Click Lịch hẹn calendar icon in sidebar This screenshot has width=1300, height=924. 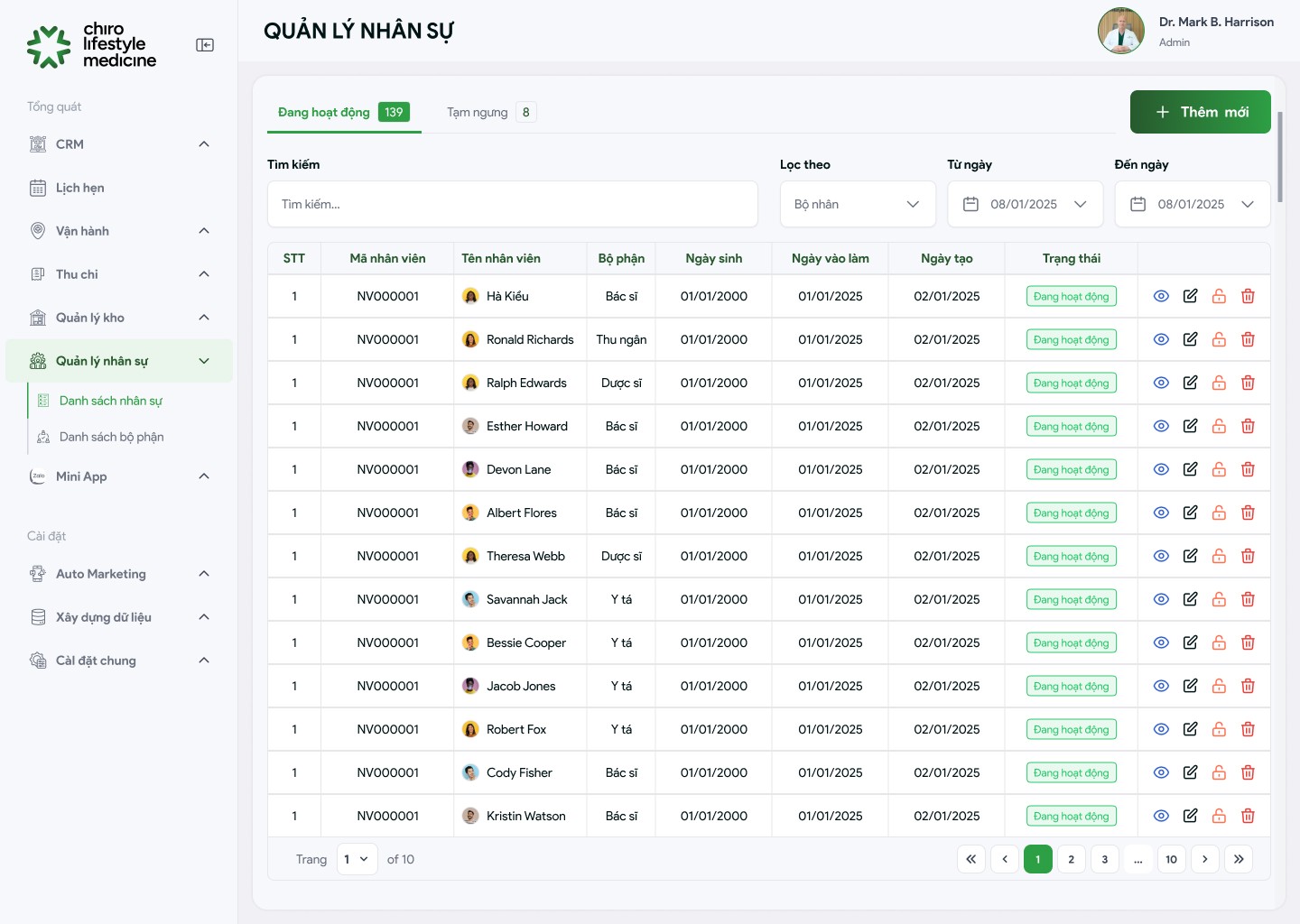coord(38,188)
